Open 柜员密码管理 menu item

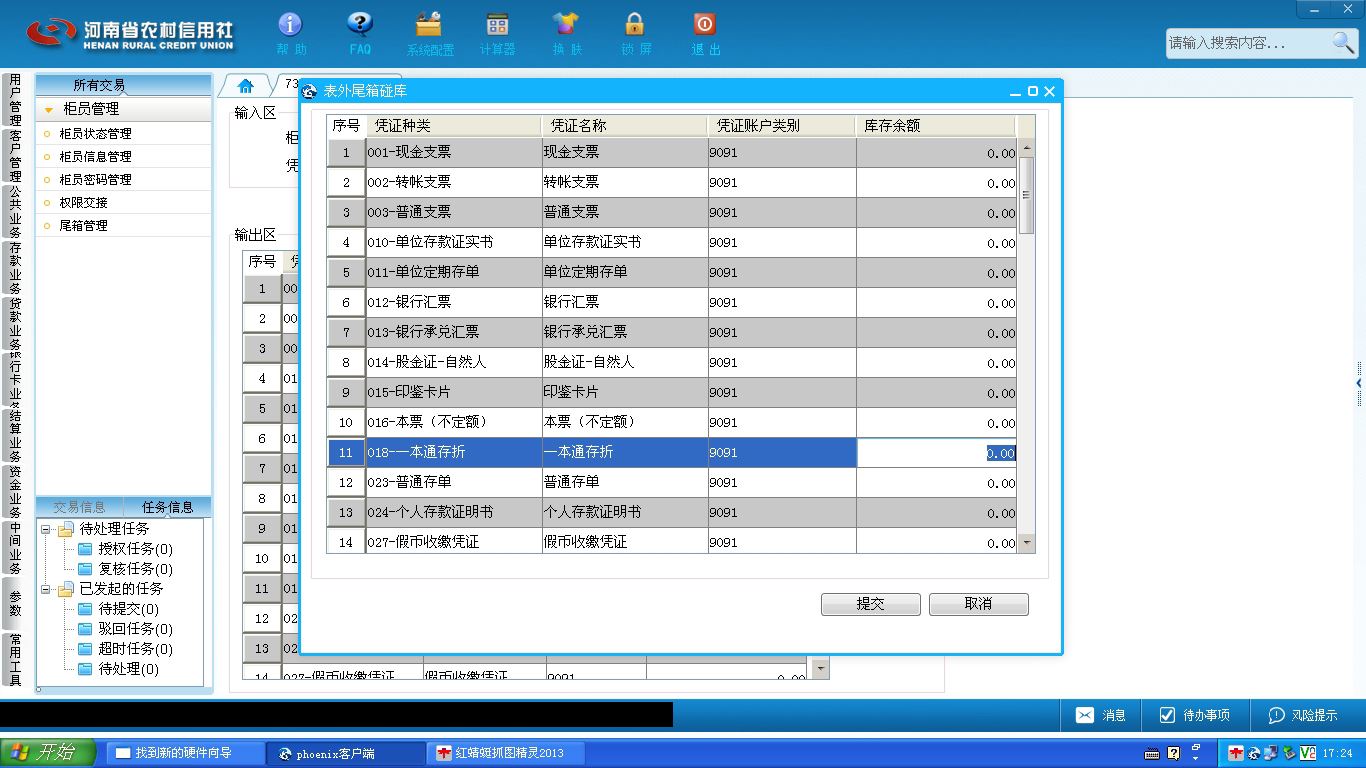tap(95, 179)
